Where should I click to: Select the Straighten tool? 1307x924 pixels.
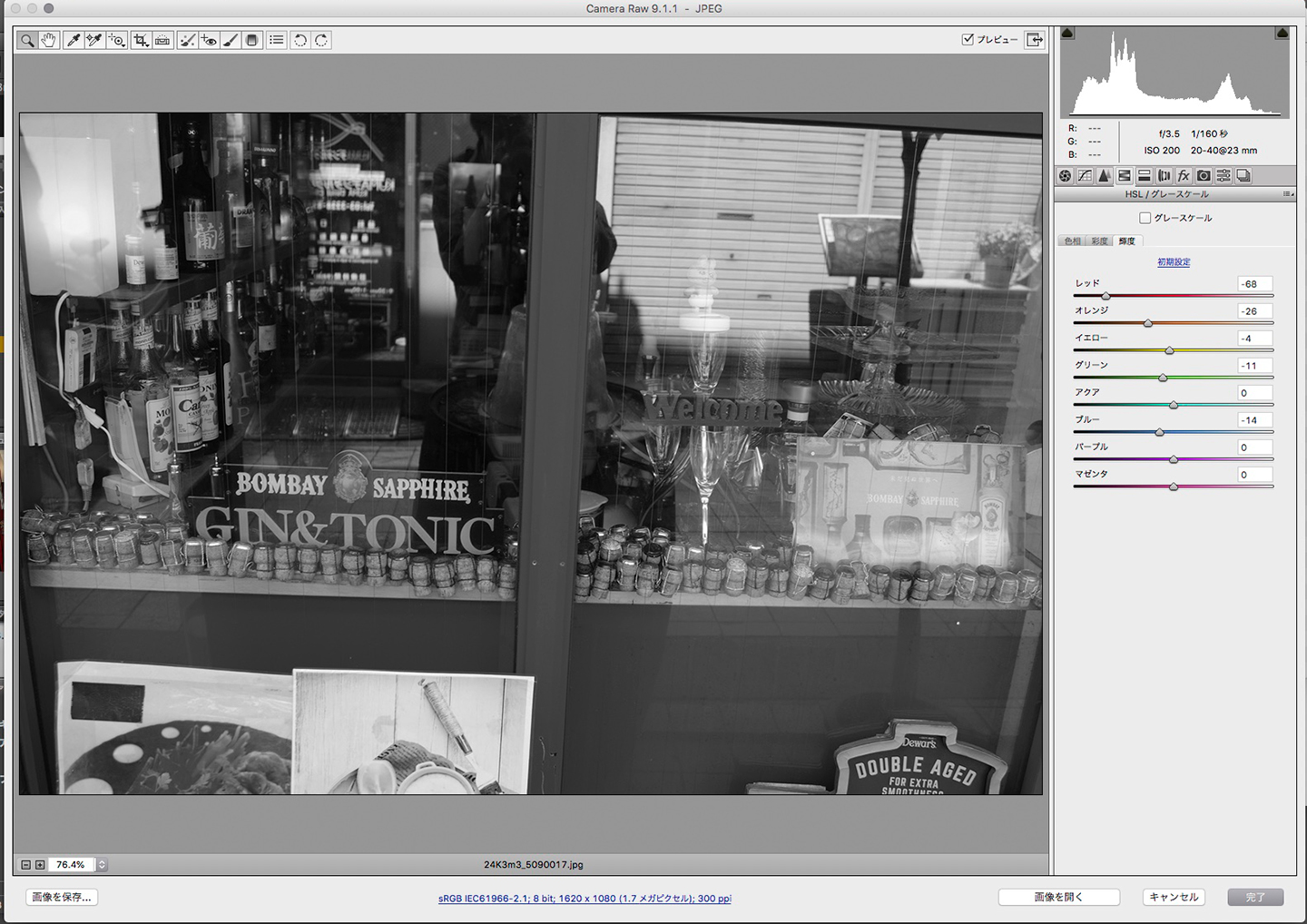coord(162,40)
